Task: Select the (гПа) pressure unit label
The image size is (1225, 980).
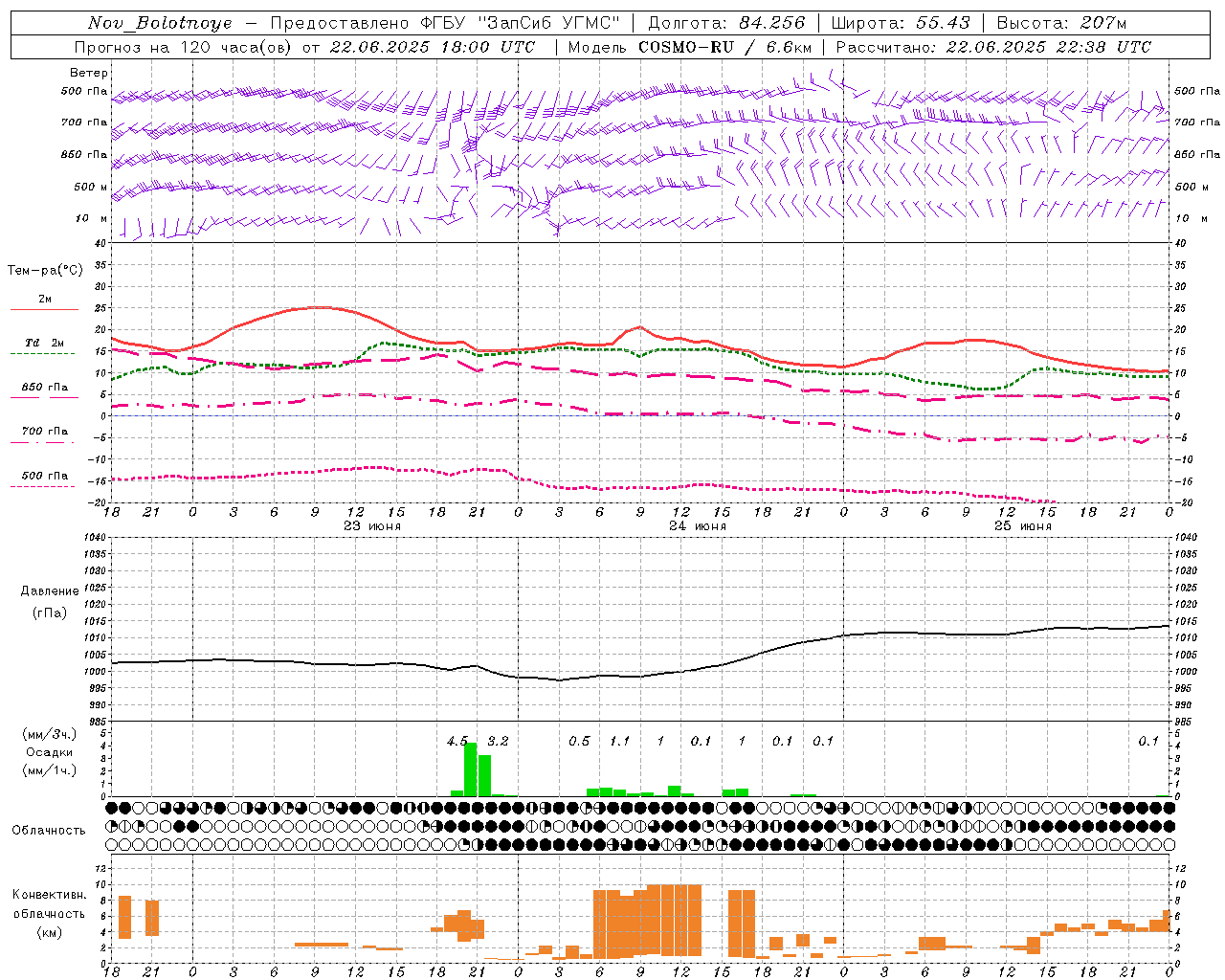Action: [x=50, y=613]
